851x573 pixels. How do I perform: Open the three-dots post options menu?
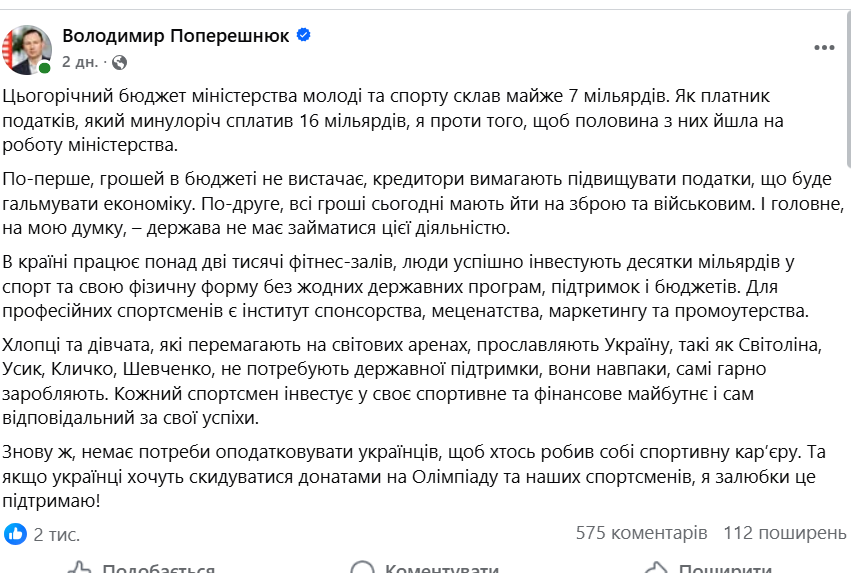tap(824, 47)
